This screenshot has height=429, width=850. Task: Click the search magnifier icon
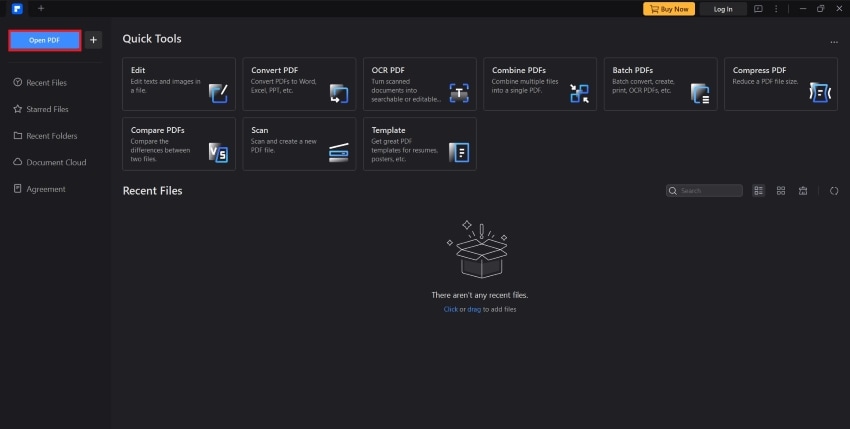673,191
